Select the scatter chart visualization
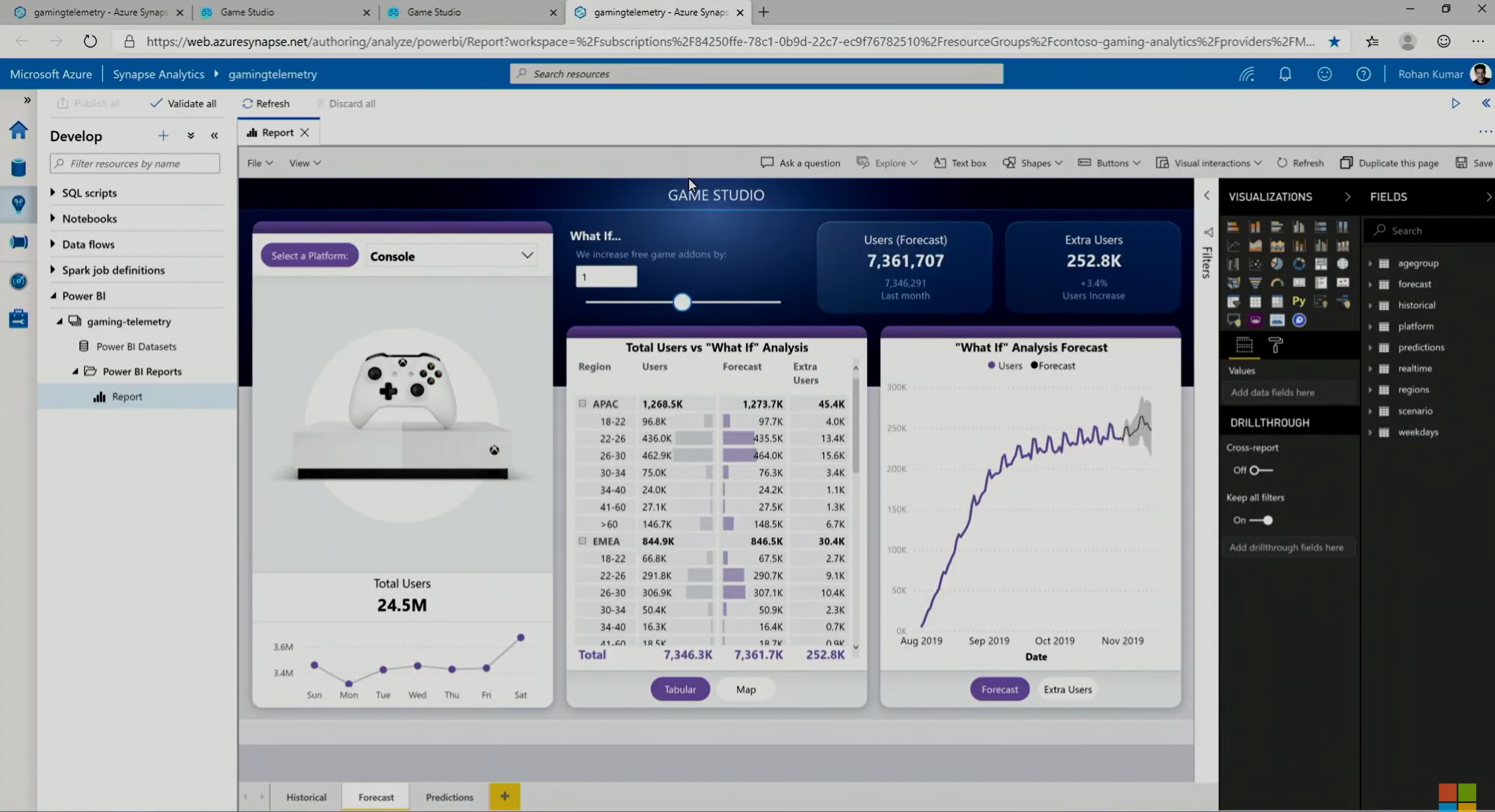 (x=1255, y=264)
